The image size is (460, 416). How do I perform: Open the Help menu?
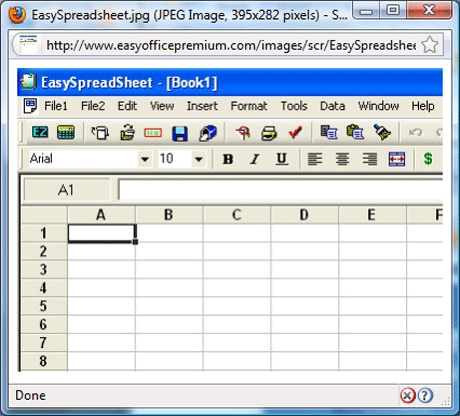click(423, 106)
